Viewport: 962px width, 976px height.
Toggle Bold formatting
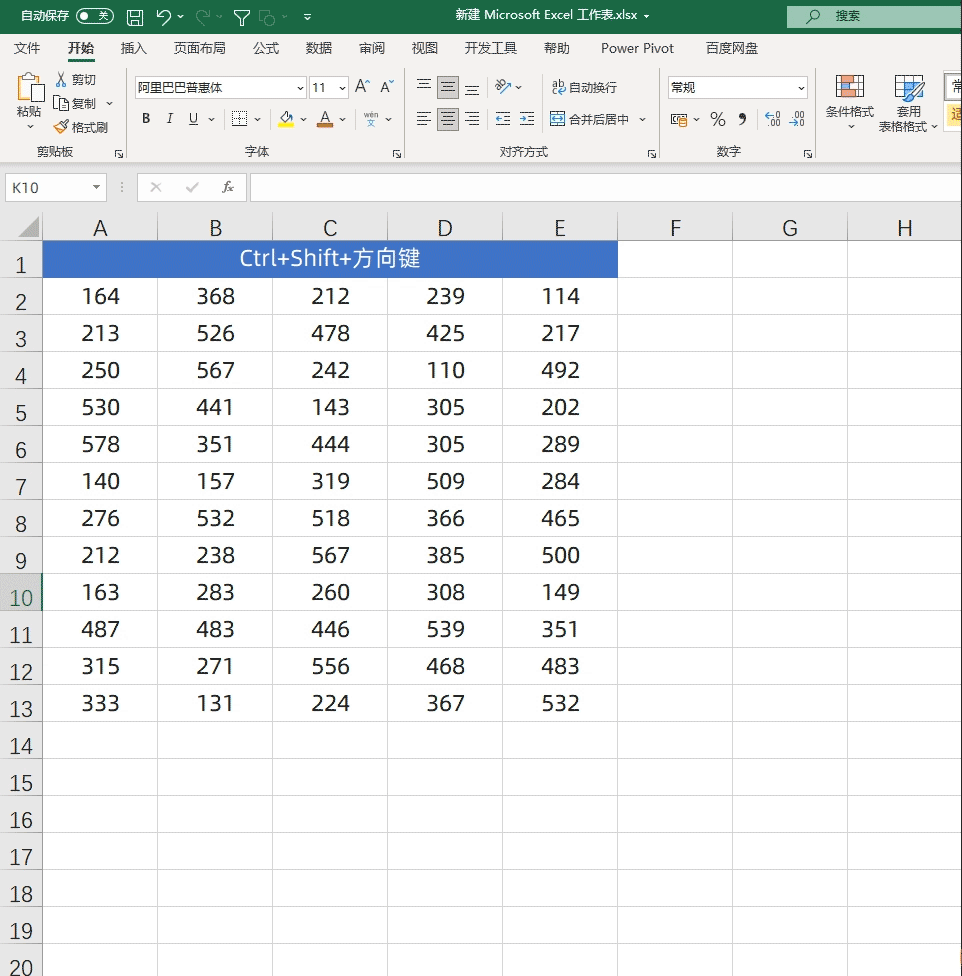[x=146, y=118]
